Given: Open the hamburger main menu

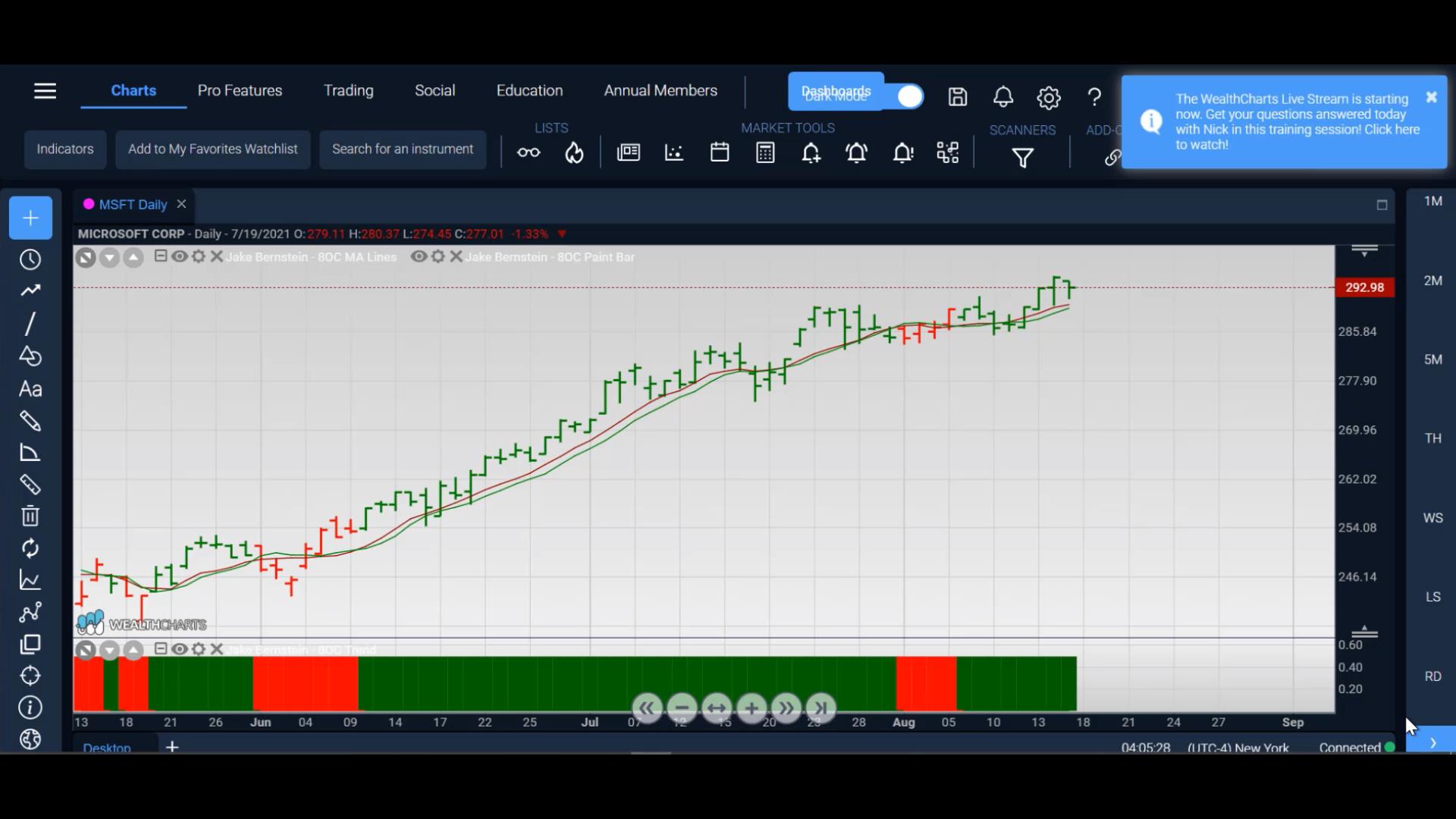Looking at the screenshot, I should [x=45, y=91].
